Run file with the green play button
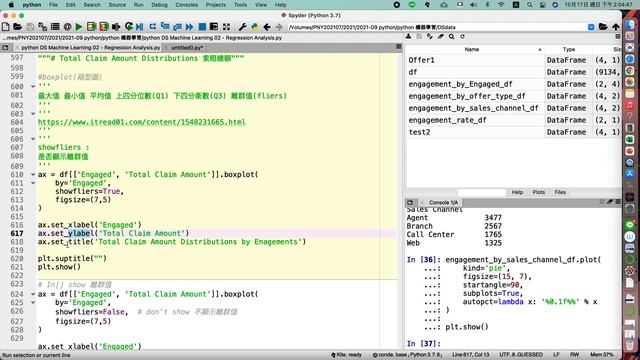The width and height of the screenshot is (640, 360). click(79, 27)
